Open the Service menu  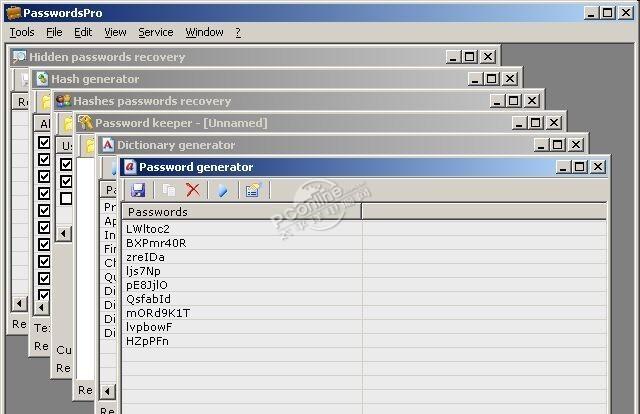click(156, 32)
